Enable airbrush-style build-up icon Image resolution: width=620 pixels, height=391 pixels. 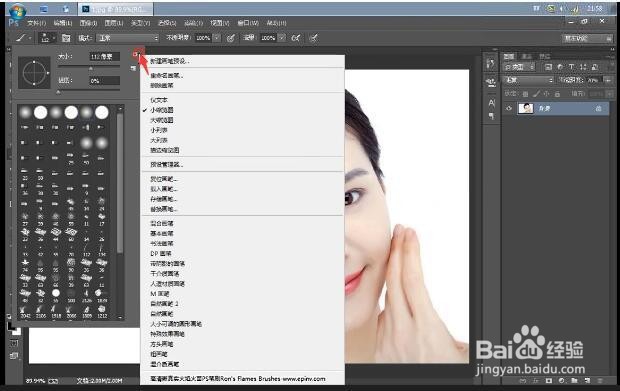click(296, 38)
